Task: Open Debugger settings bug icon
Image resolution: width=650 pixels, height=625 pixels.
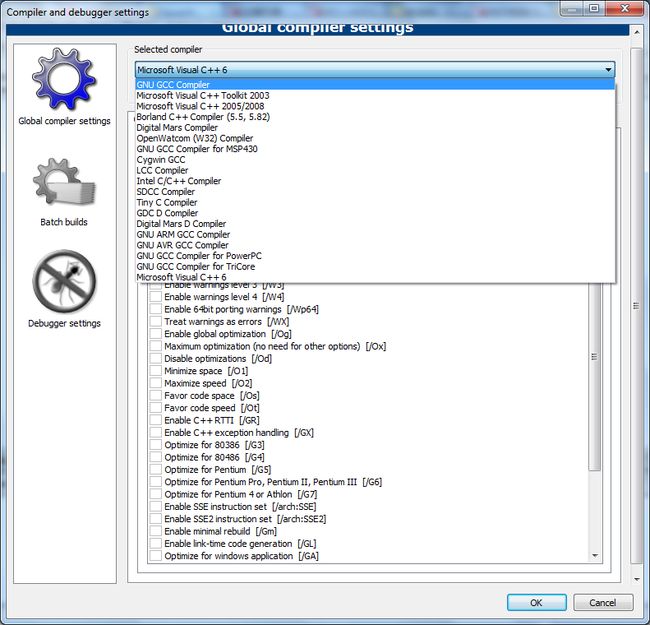Action: click(x=64, y=281)
